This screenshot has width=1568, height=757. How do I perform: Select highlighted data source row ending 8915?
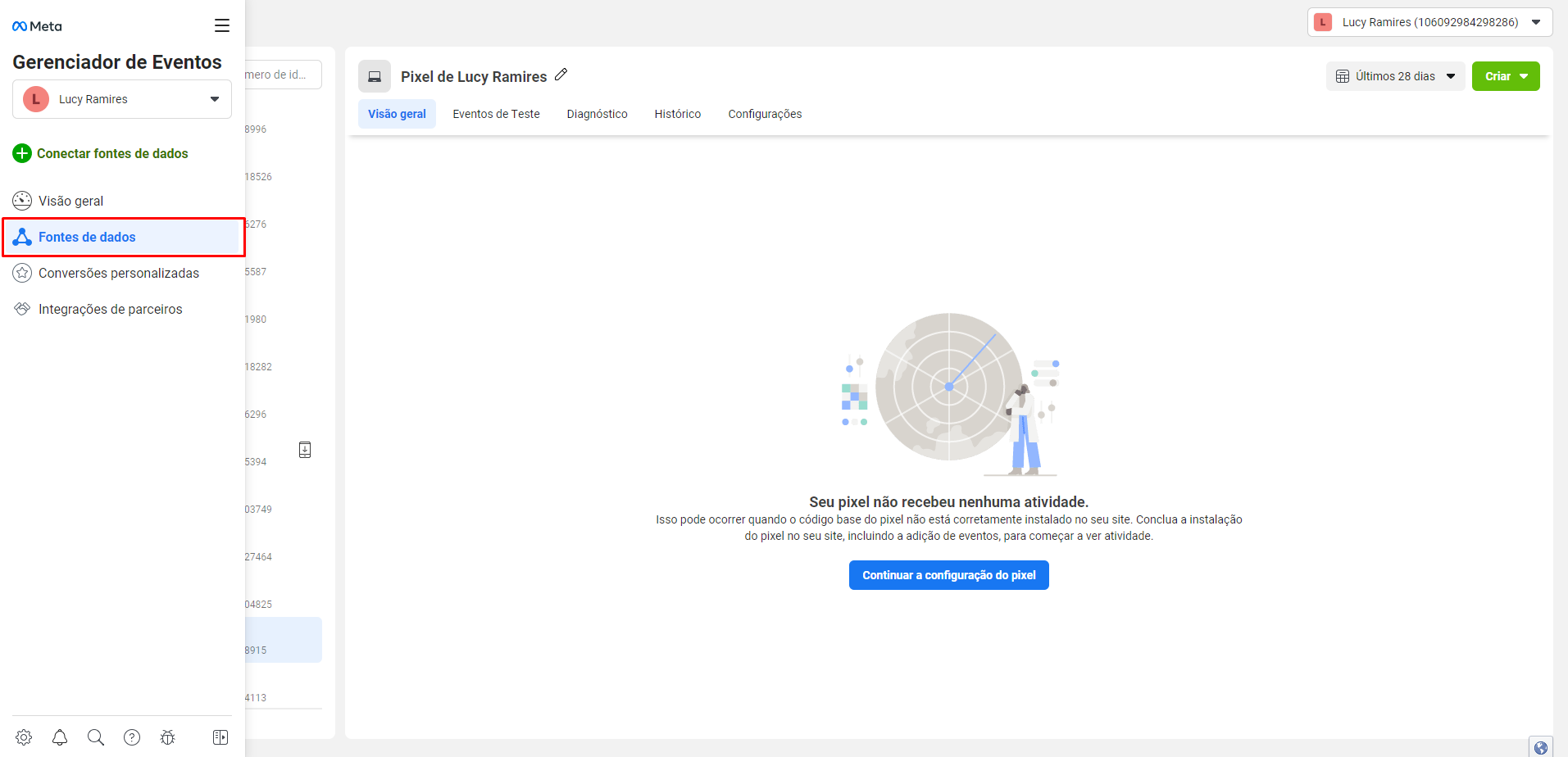coord(284,640)
